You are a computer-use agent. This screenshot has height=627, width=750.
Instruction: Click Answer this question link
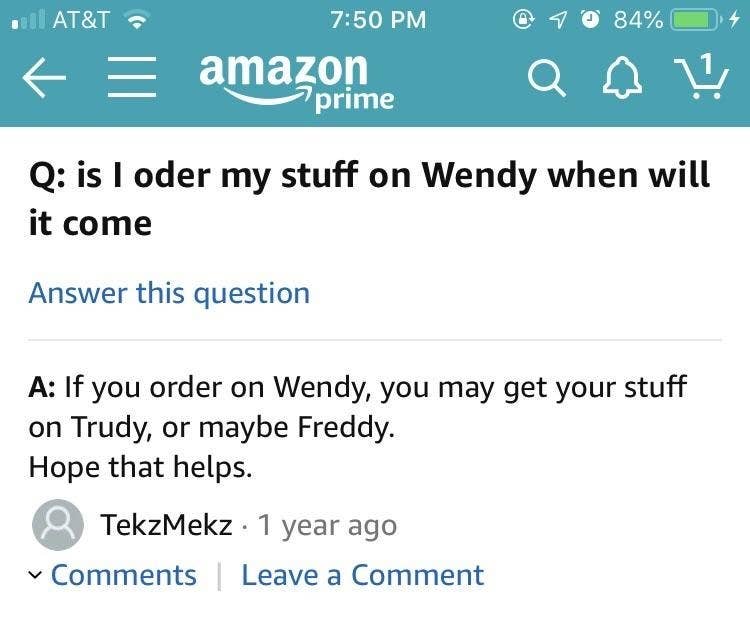[x=169, y=293]
